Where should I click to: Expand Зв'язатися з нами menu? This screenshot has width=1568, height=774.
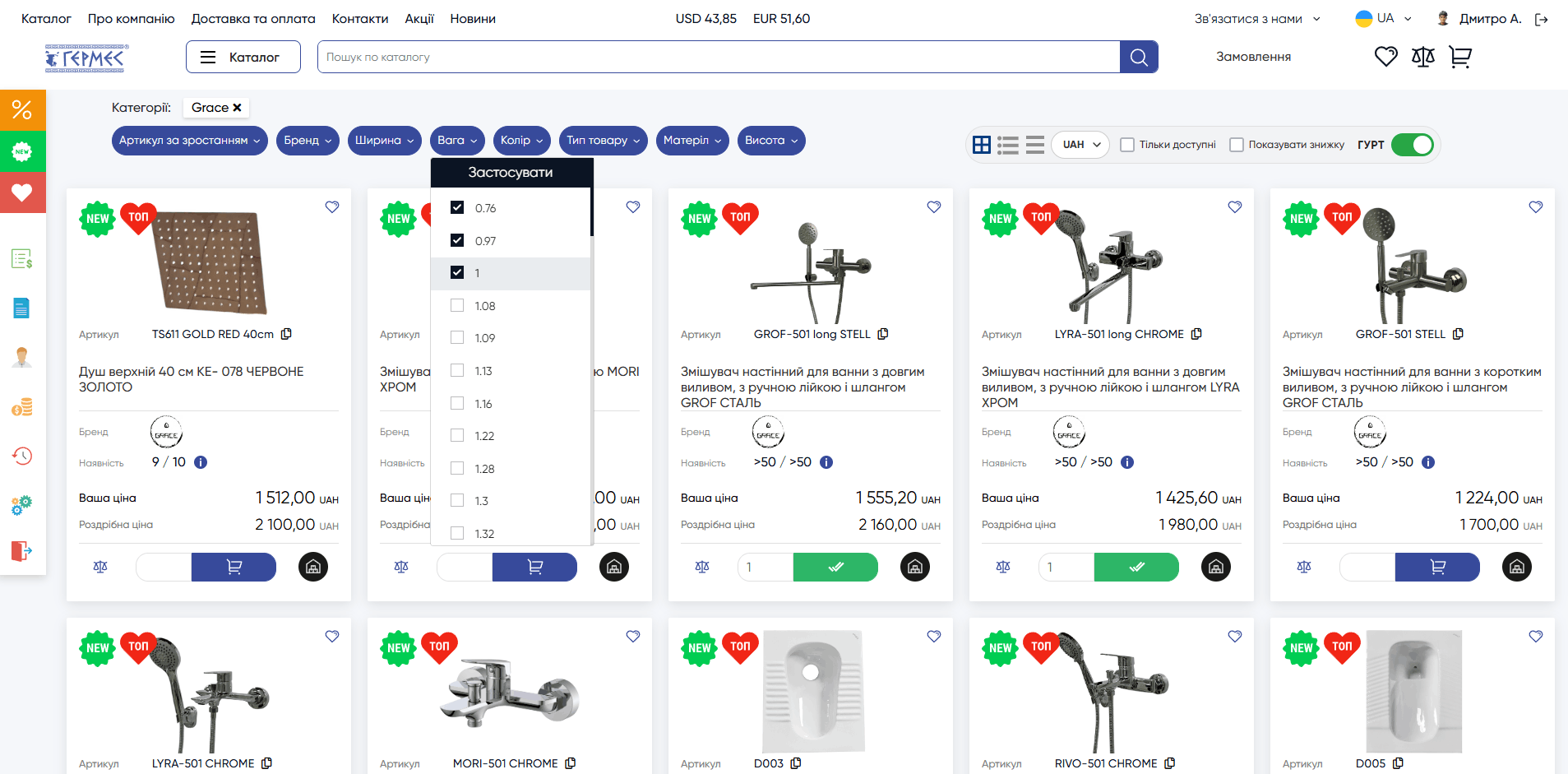[1257, 19]
